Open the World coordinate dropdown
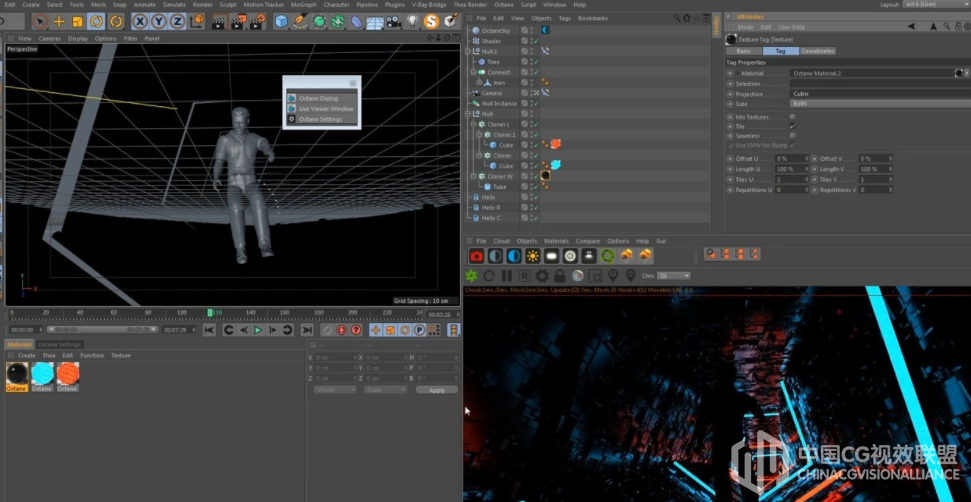This screenshot has width=971, height=502. click(x=335, y=390)
